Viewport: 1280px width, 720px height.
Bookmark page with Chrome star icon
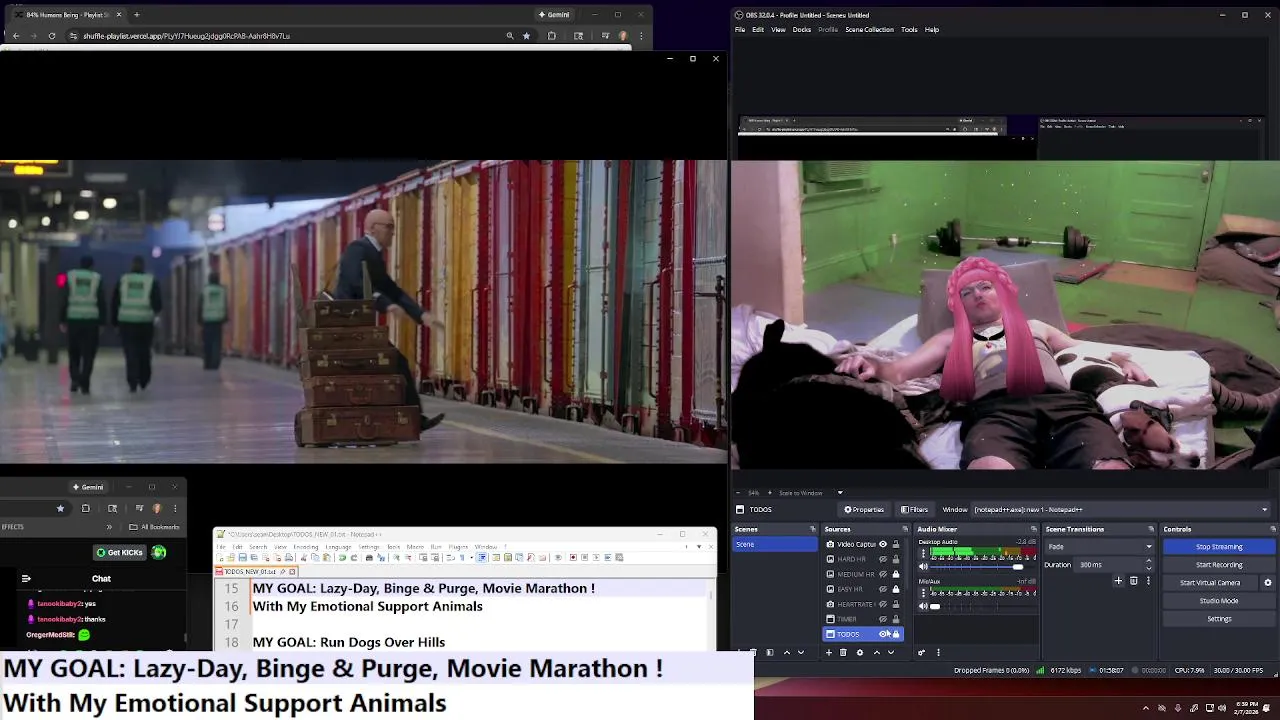pos(526,36)
